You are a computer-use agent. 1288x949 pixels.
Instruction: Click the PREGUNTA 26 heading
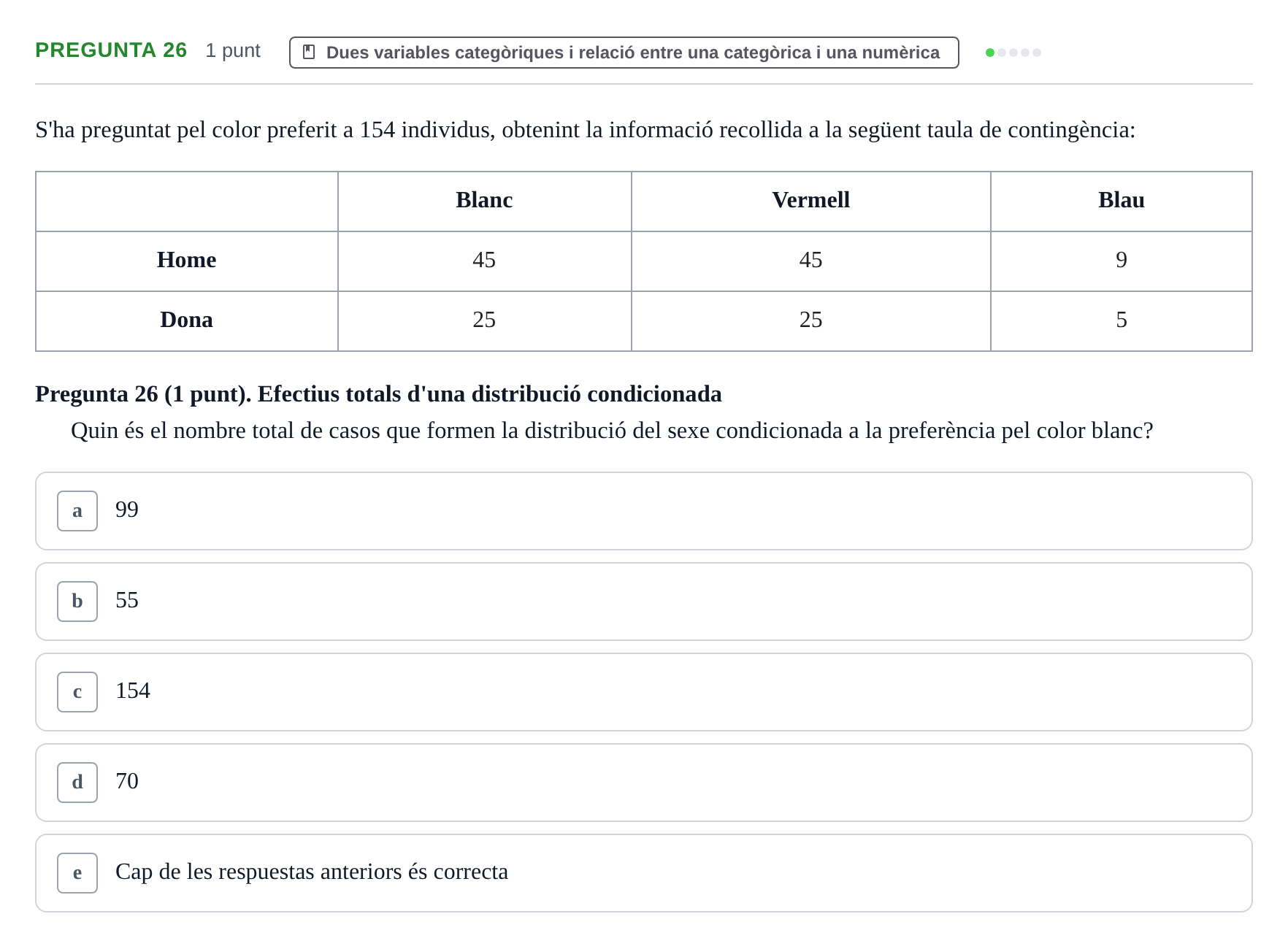(x=111, y=50)
